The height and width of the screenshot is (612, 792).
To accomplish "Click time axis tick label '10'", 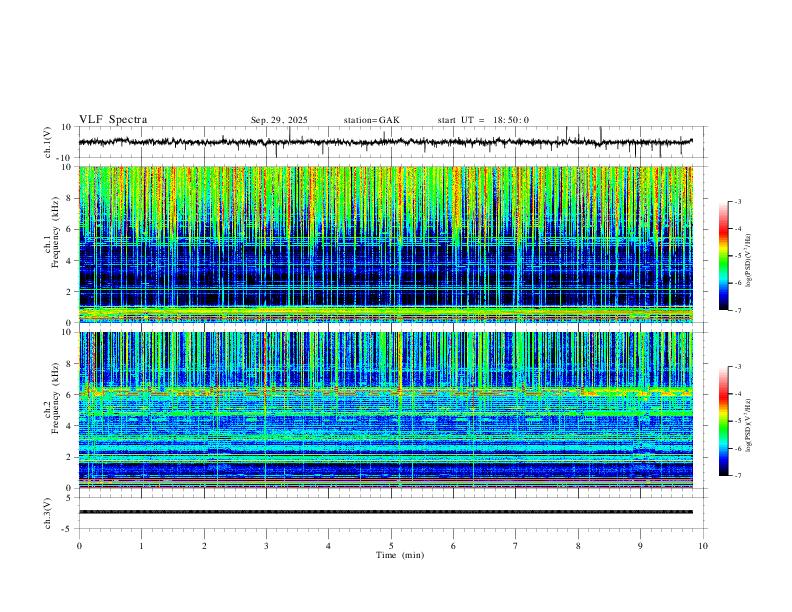I will 703,546.
